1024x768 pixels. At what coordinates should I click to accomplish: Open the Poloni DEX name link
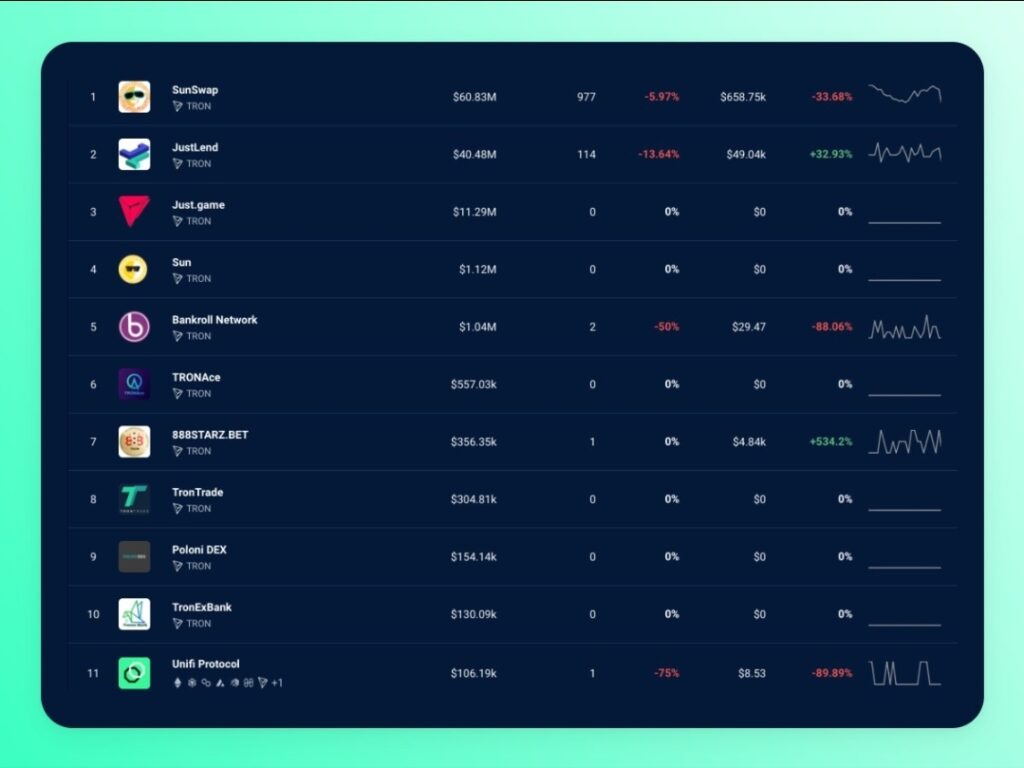click(x=199, y=549)
